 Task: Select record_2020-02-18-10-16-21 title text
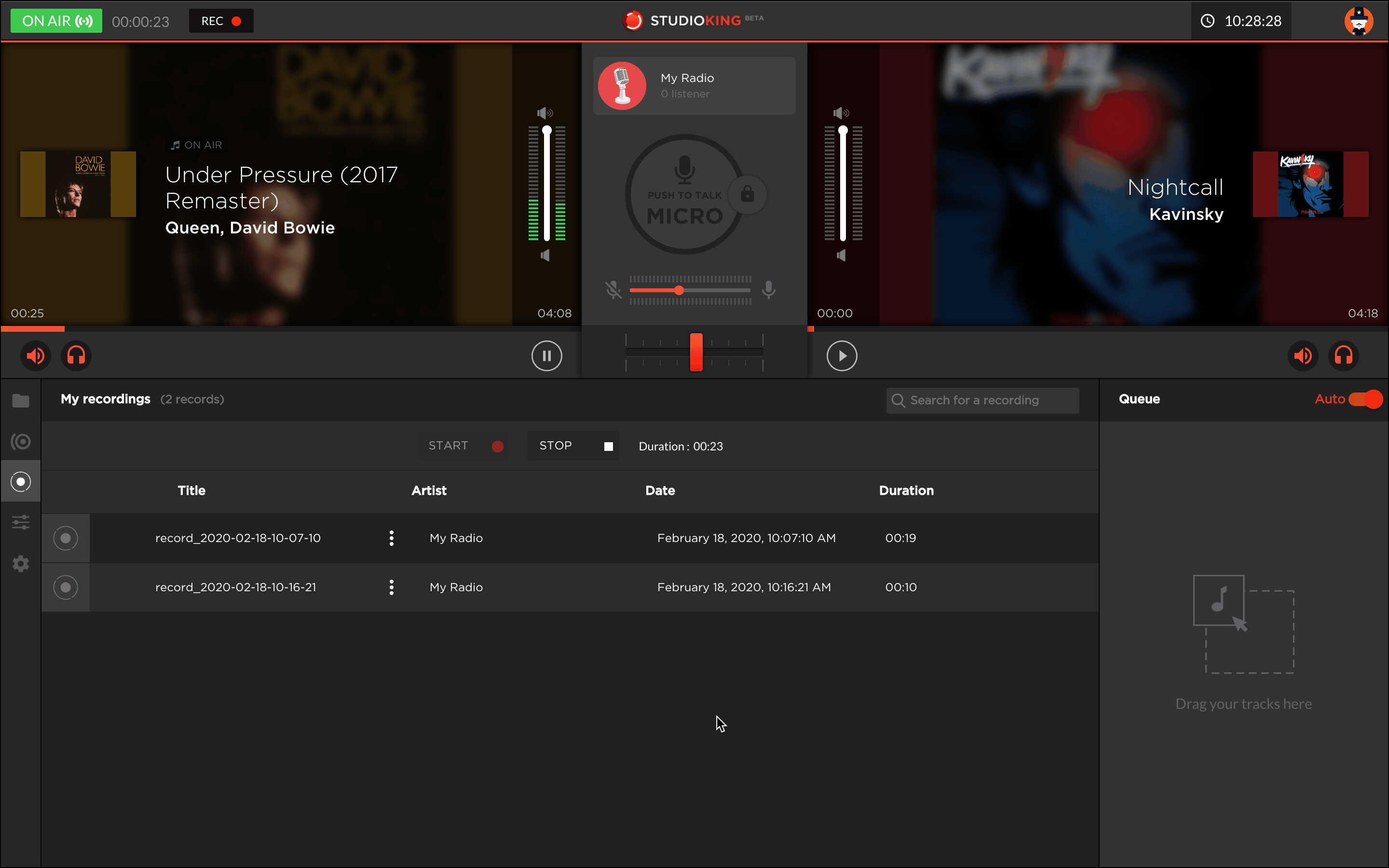click(x=235, y=587)
